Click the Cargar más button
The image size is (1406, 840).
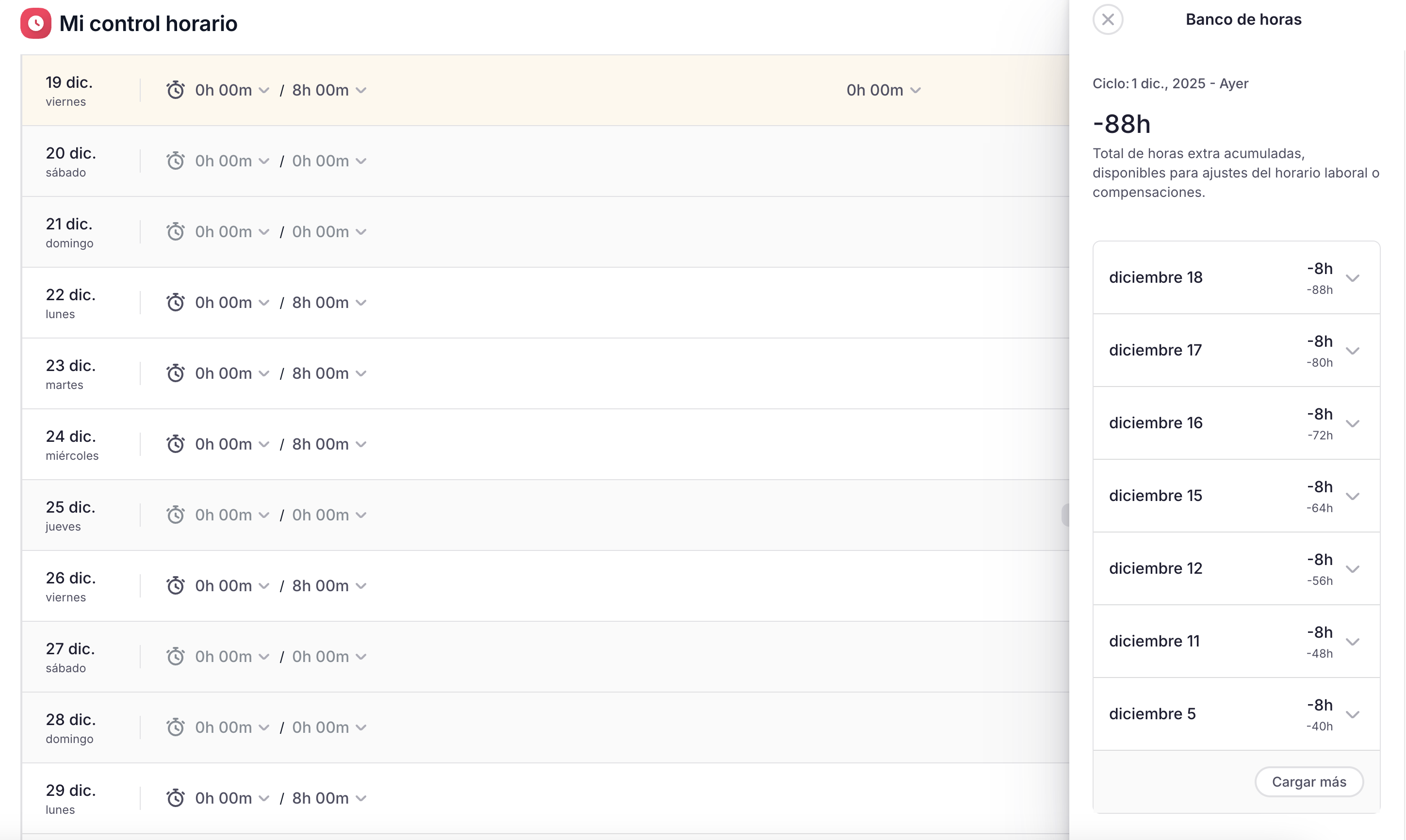pyautogui.click(x=1308, y=782)
